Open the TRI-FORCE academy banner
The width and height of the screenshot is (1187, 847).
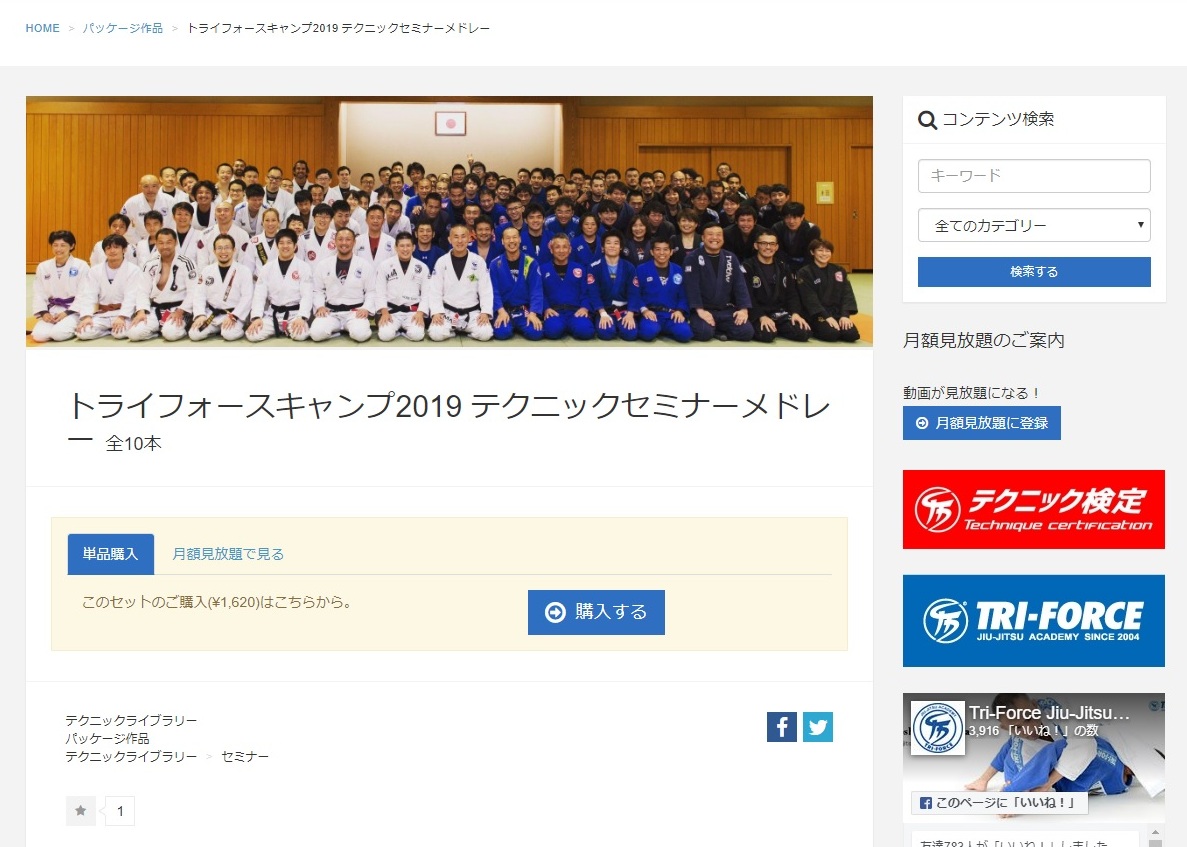(x=1033, y=621)
